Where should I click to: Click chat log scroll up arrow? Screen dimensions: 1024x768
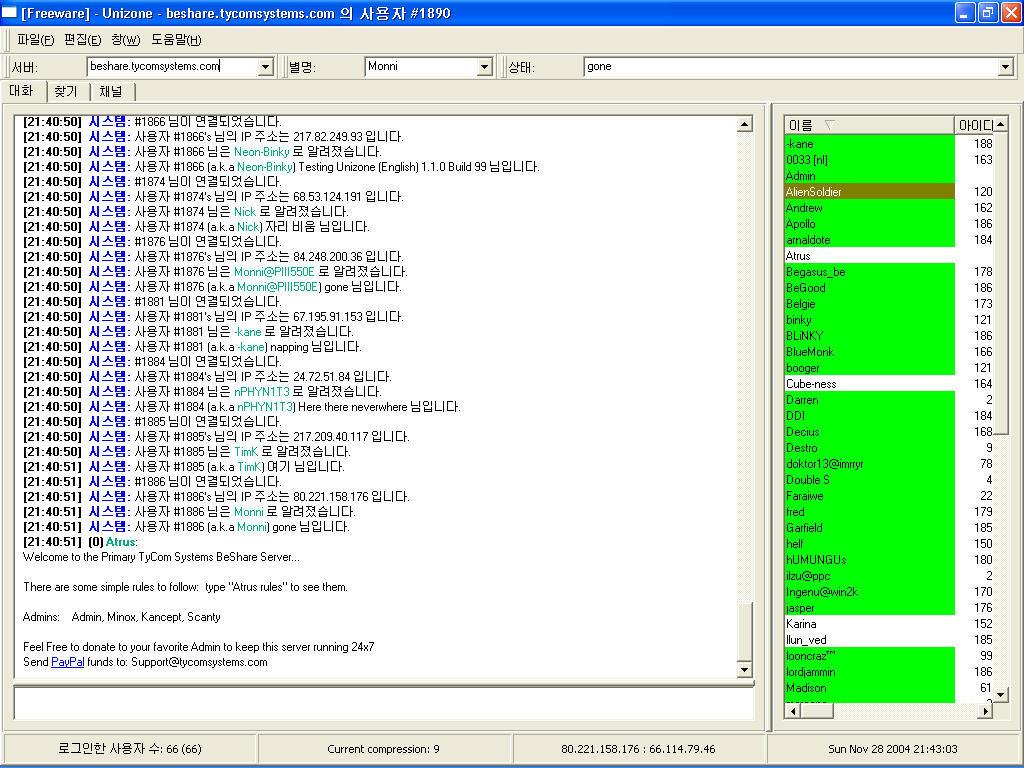(744, 124)
